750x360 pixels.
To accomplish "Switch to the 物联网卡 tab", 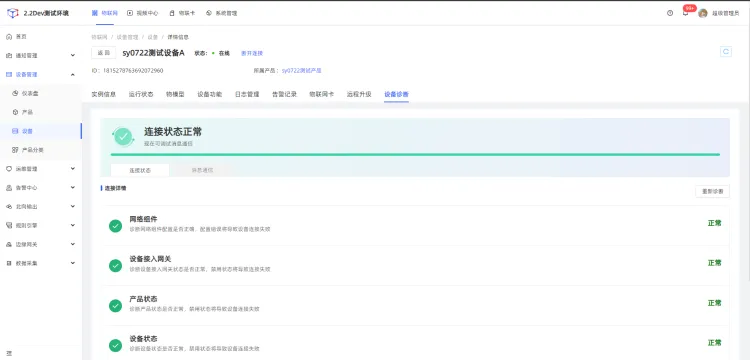I will [321, 94].
